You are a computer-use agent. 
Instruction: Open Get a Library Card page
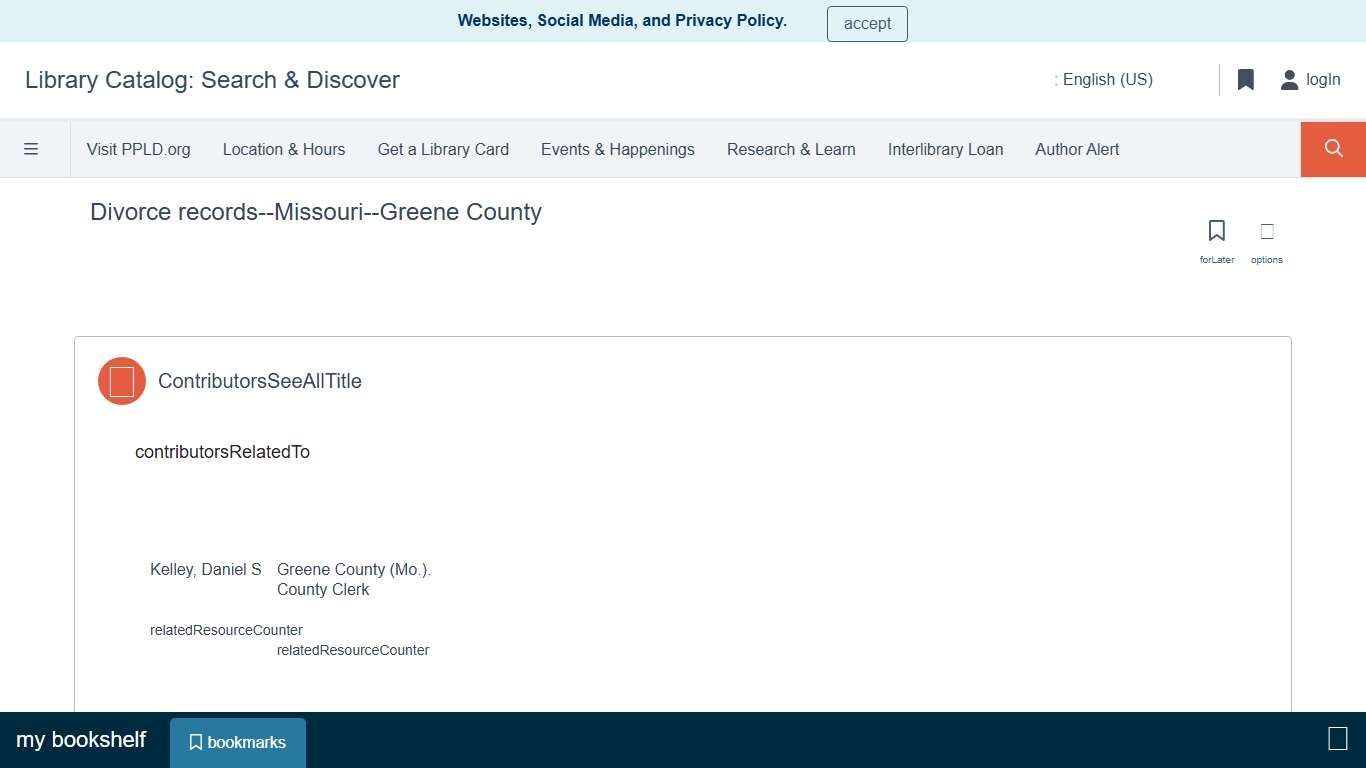[x=443, y=149]
